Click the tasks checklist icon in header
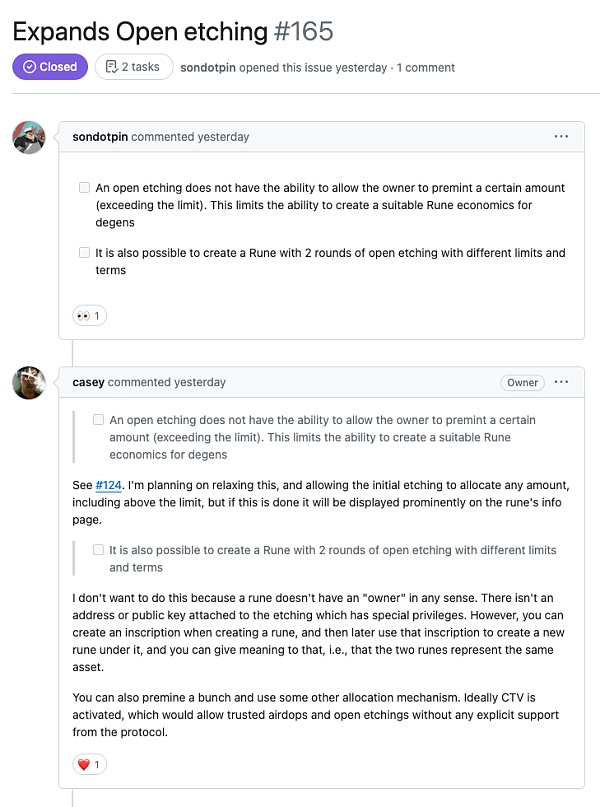This screenshot has height=807, width=600. click(112, 67)
